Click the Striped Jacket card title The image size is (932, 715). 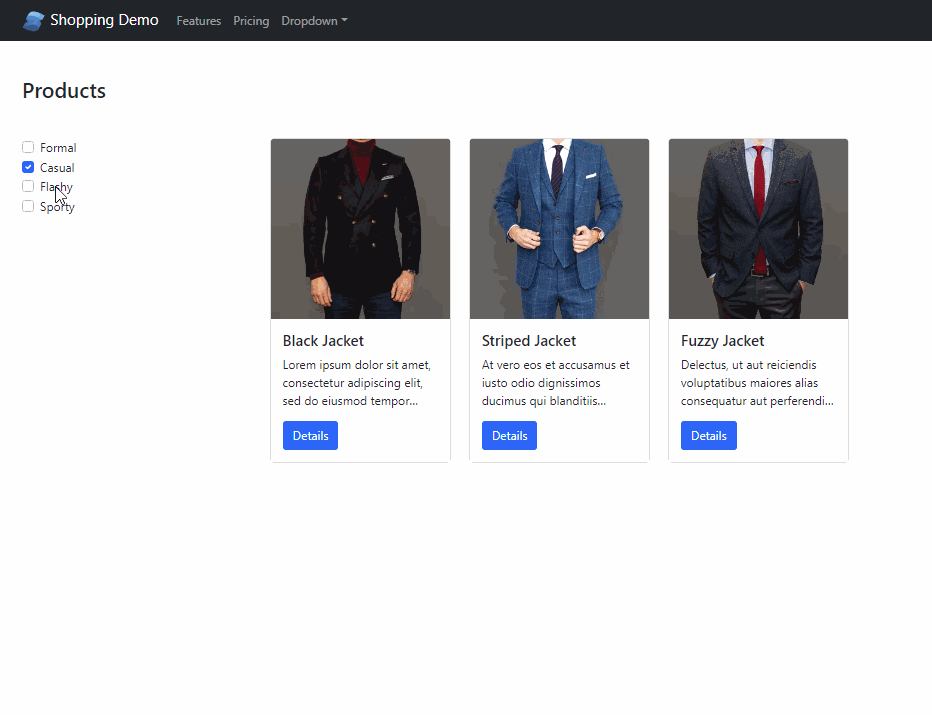pos(529,341)
